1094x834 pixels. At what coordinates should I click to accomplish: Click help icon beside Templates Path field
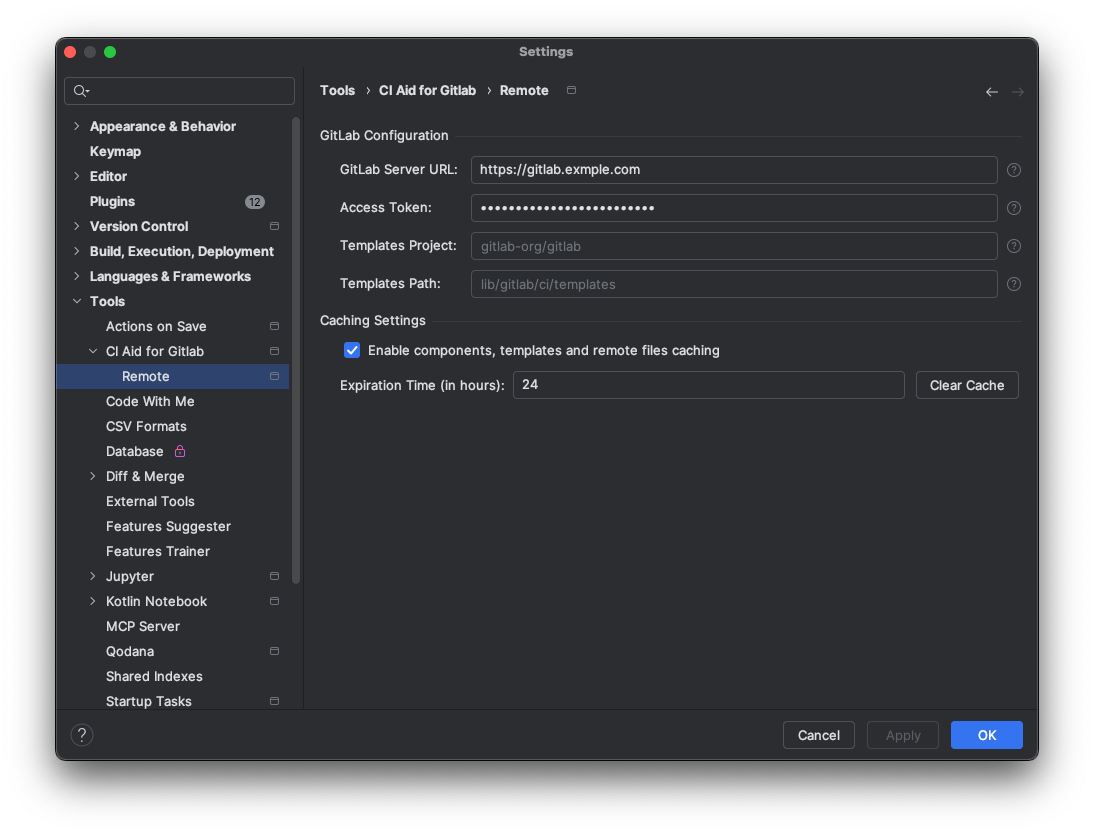pos(1014,284)
